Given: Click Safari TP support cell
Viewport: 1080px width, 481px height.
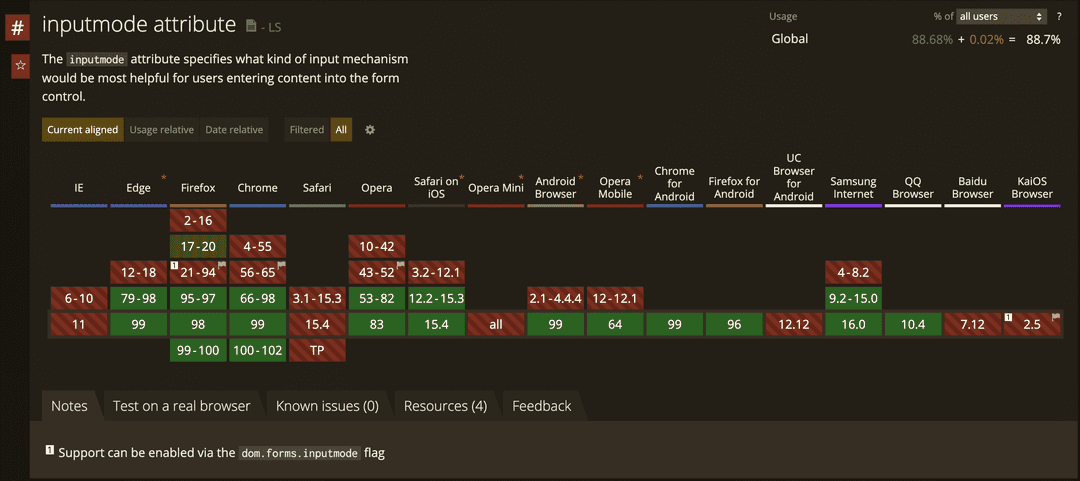Looking at the screenshot, I should [x=317, y=350].
